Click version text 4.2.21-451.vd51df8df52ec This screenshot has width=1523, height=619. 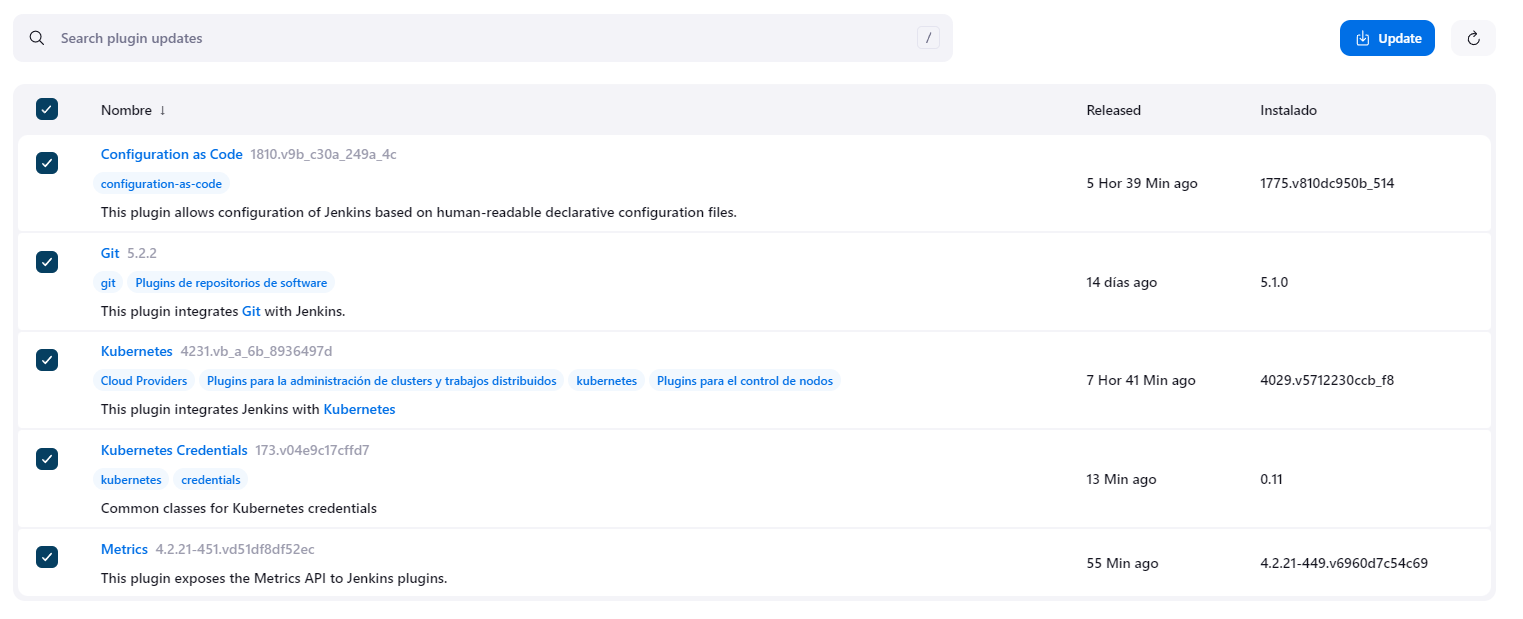235,549
